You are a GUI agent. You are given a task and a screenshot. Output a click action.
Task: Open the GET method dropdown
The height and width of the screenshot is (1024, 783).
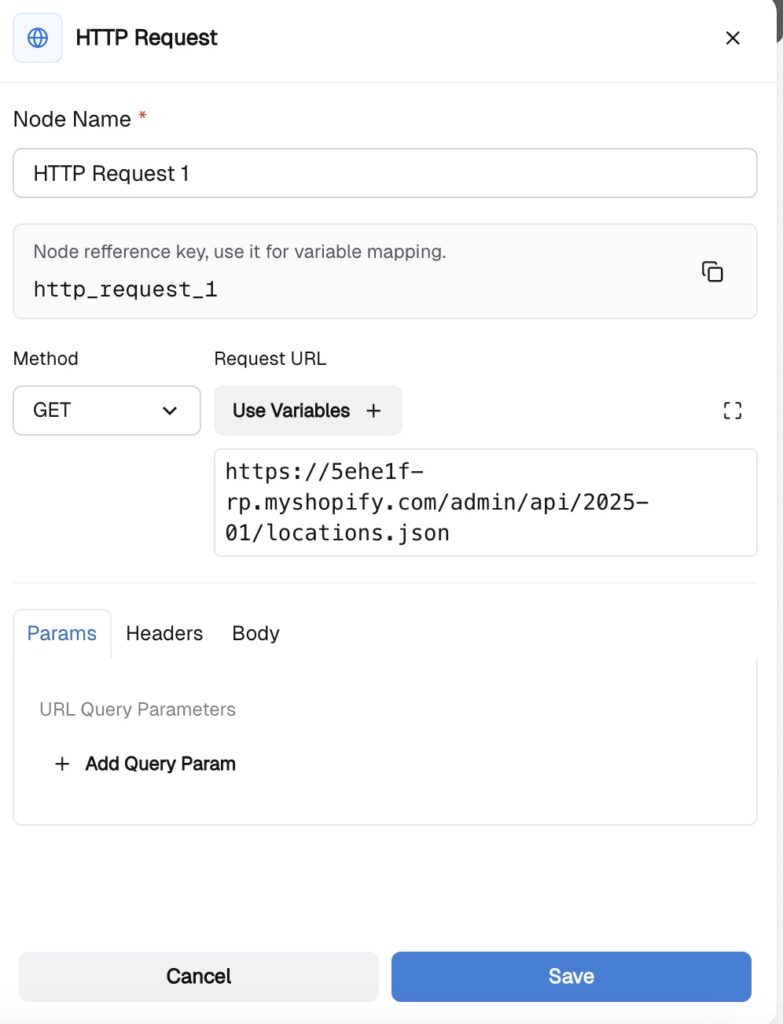106,411
